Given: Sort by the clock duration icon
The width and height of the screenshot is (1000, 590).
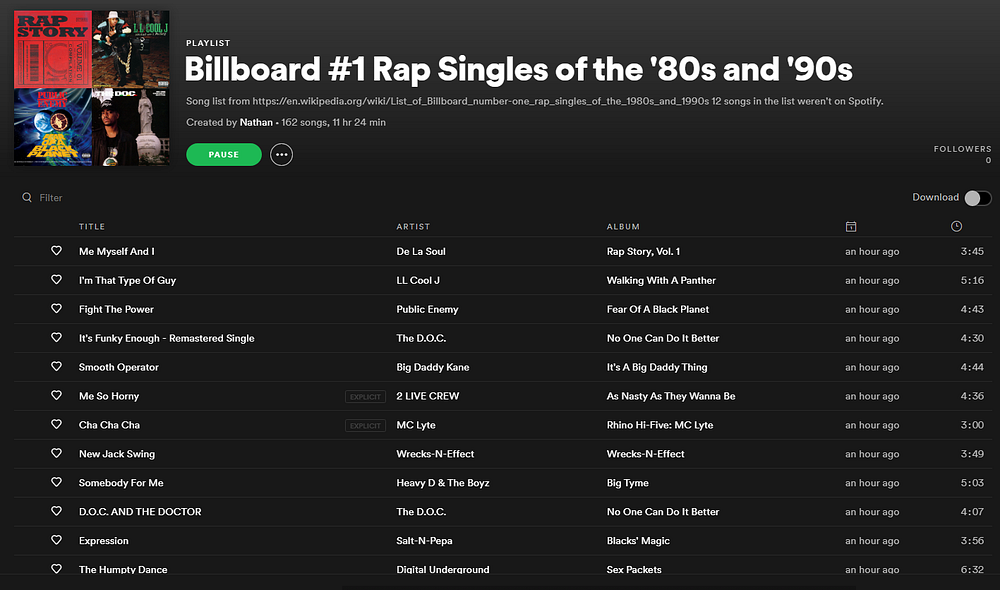Looking at the screenshot, I should click(957, 227).
